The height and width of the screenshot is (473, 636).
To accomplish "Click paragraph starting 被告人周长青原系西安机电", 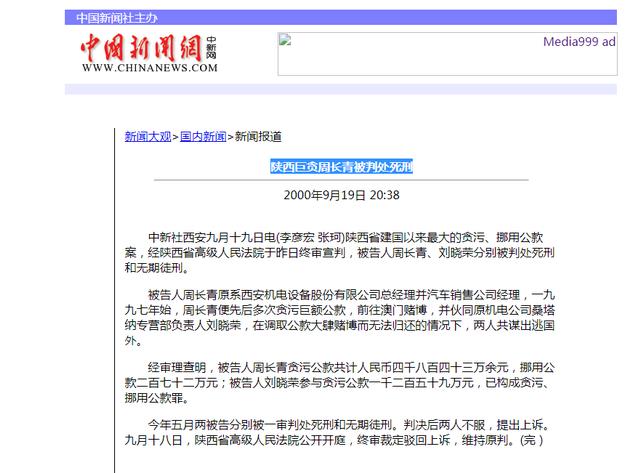I will (x=340, y=318).
